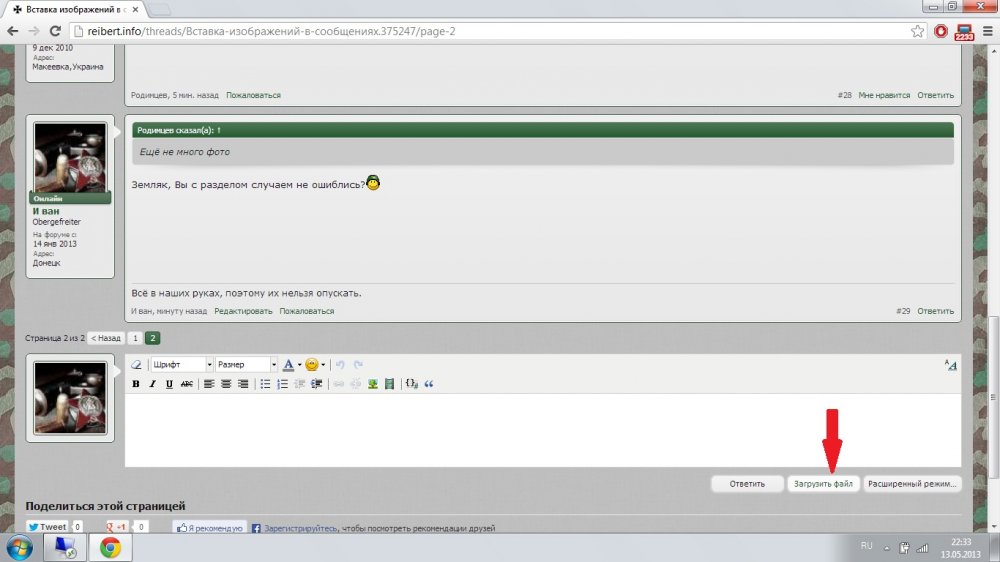
Task: Toggle Bold formatting in the editor
Action: [135, 383]
